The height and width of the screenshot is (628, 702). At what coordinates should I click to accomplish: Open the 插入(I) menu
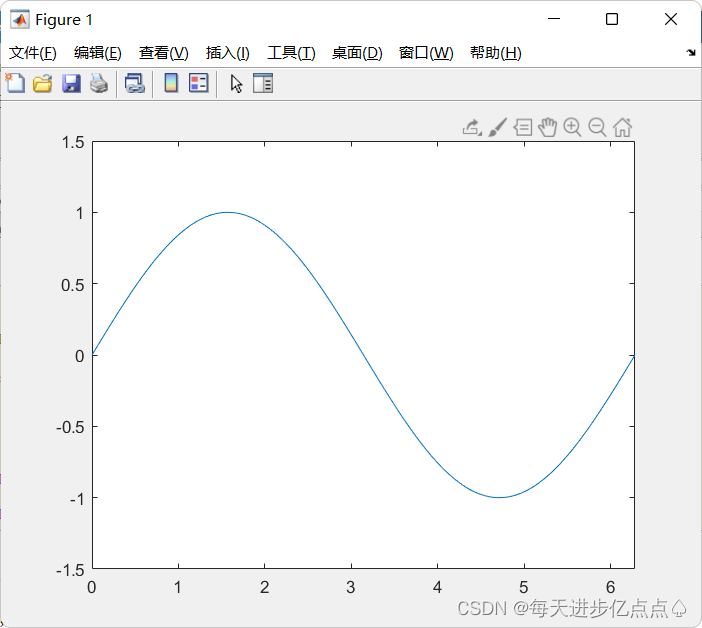click(x=227, y=53)
